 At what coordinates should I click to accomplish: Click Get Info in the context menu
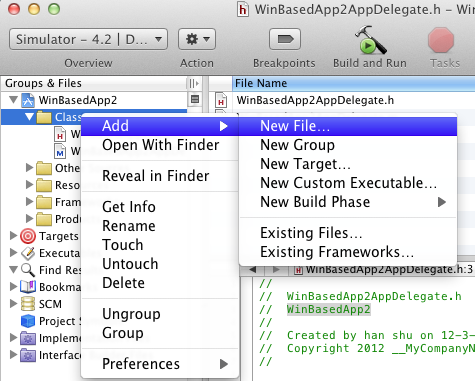(160, 207)
